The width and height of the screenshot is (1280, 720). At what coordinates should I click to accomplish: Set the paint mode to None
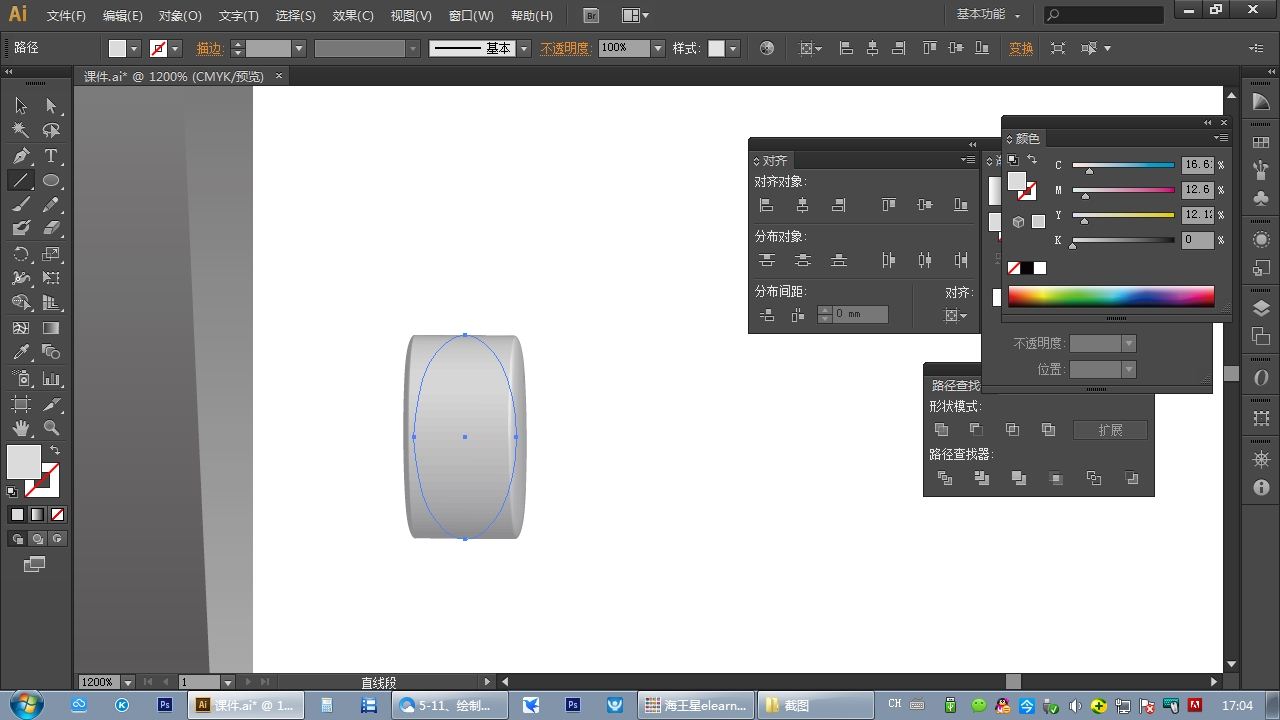57,514
